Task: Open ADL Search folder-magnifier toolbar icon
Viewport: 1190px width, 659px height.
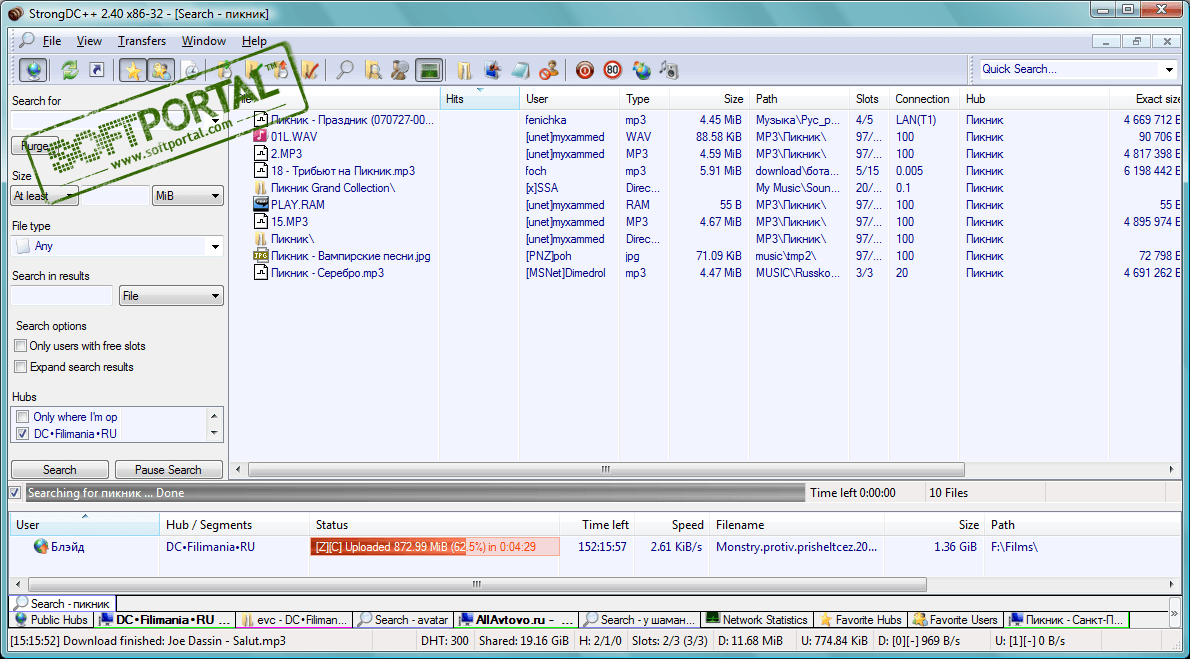Action: (373, 70)
